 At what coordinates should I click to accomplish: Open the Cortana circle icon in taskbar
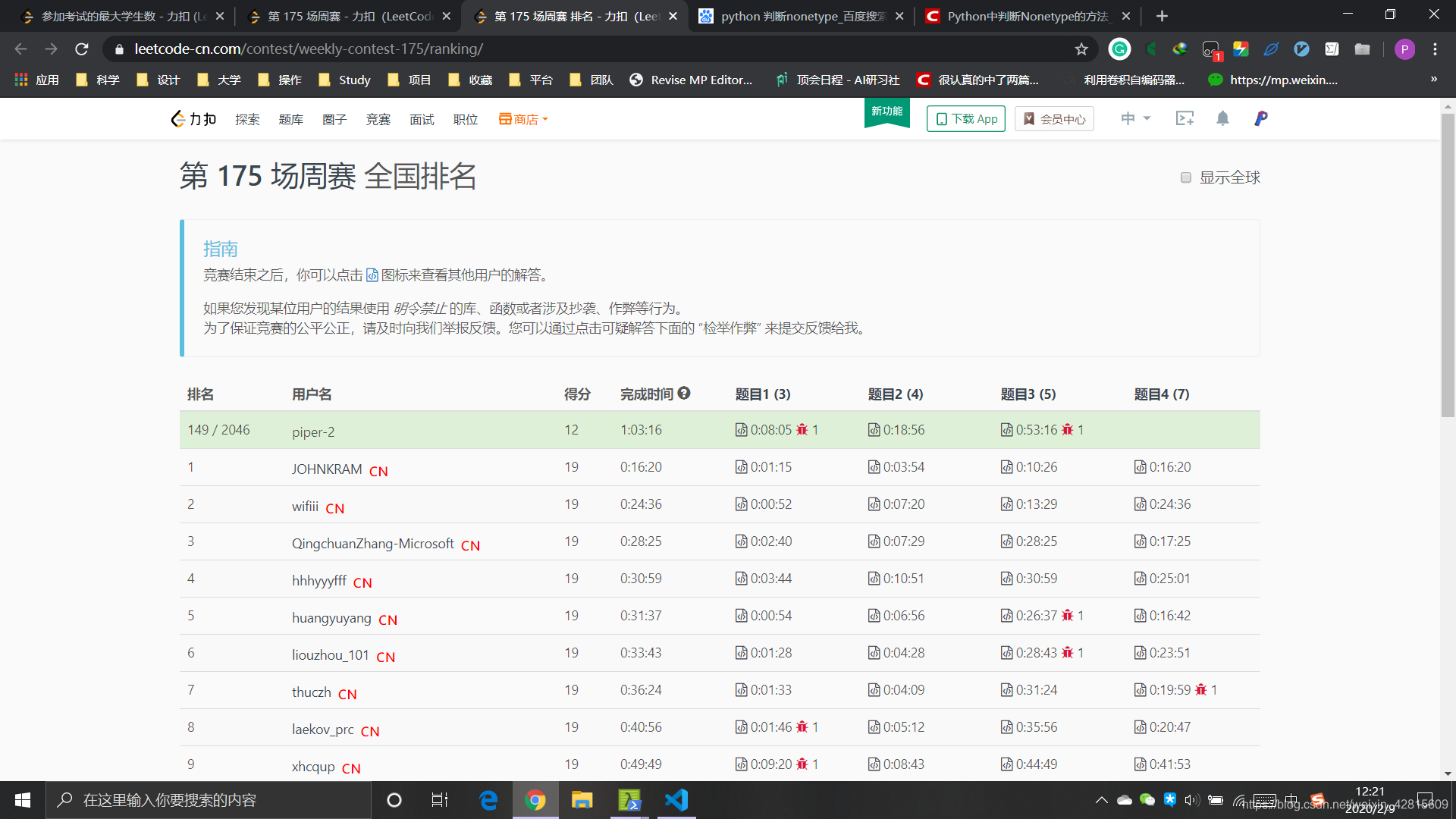(x=394, y=800)
